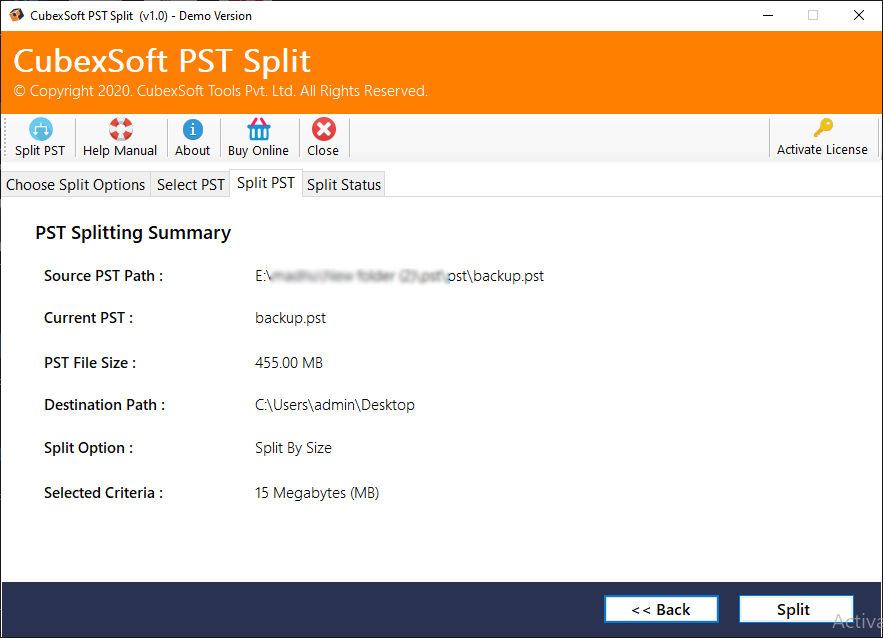Open the Split Status tab
The image size is (883, 638).
[x=344, y=185]
